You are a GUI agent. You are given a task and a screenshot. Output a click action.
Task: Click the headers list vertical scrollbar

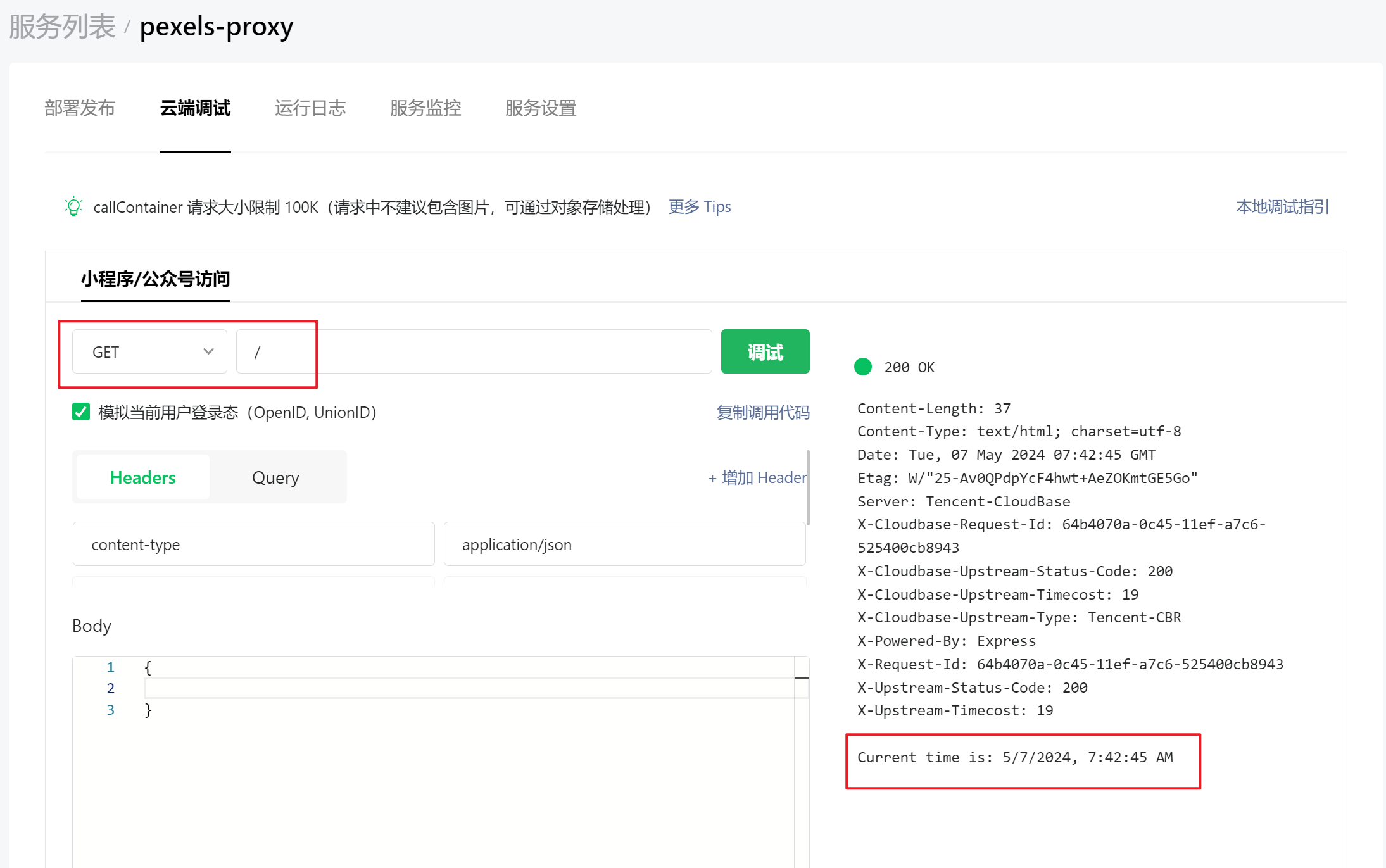[808, 487]
